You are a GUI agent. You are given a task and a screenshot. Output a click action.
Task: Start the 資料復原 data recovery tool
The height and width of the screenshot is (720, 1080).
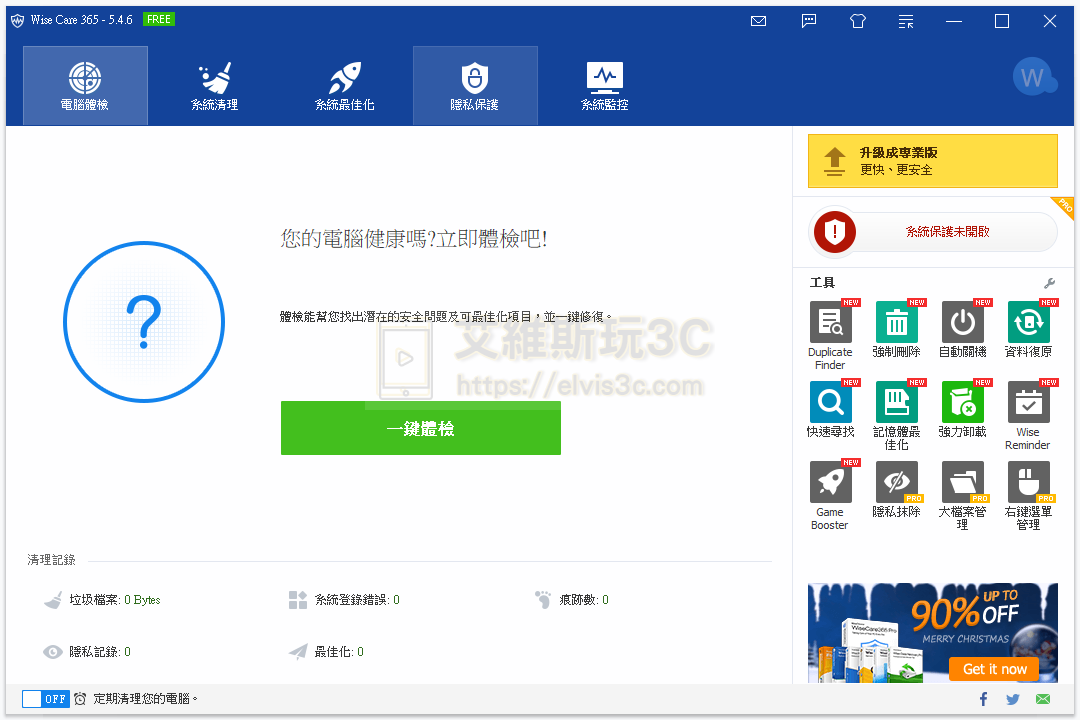pyautogui.click(x=1027, y=323)
